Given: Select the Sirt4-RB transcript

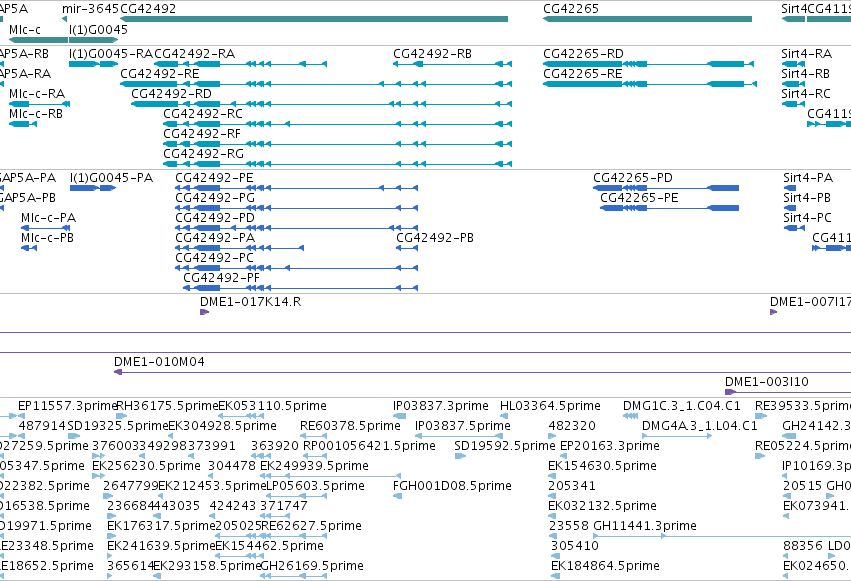Looking at the screenshot, I should point(793,84).
